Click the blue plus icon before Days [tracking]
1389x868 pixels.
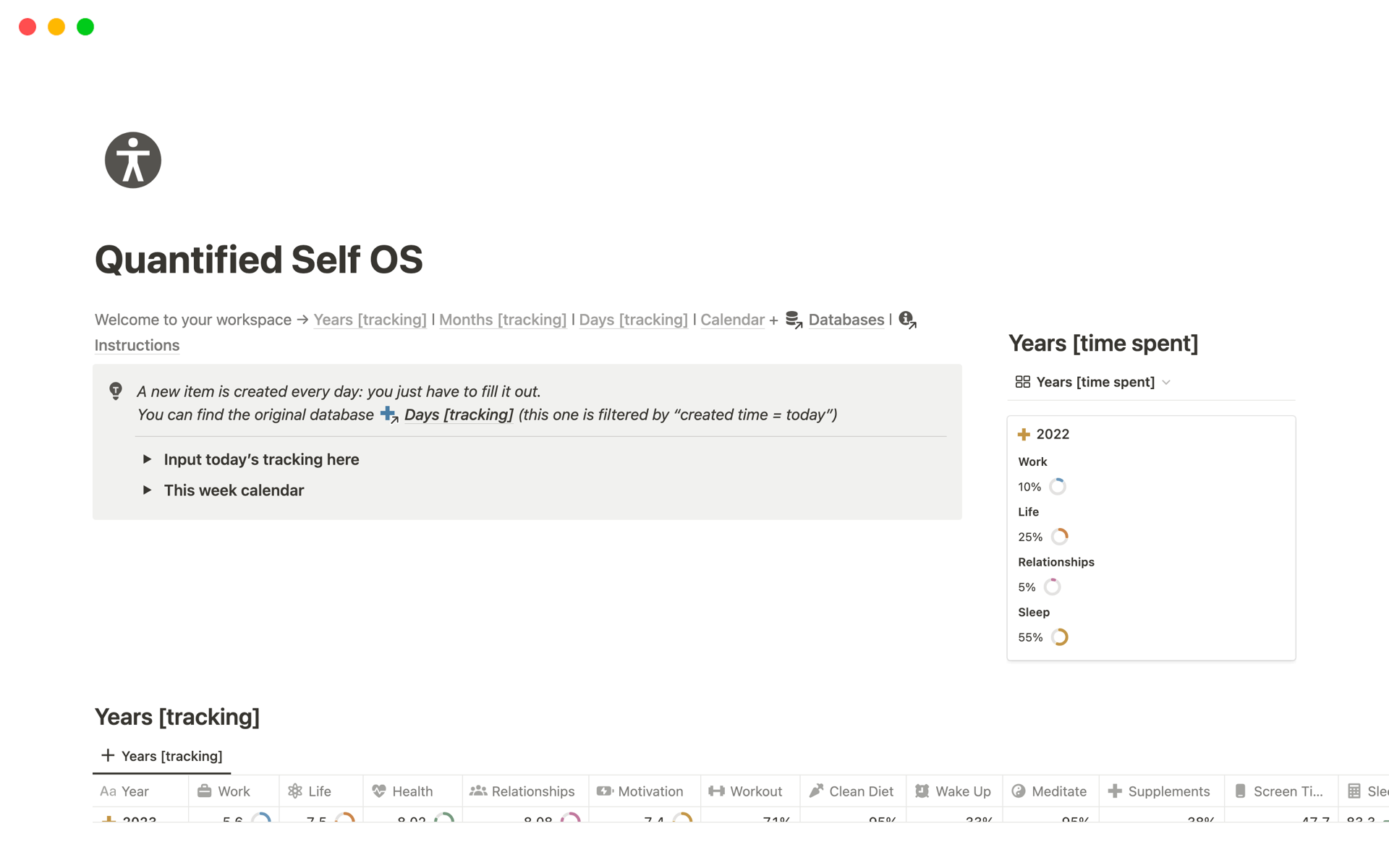(x=388, y=414)
